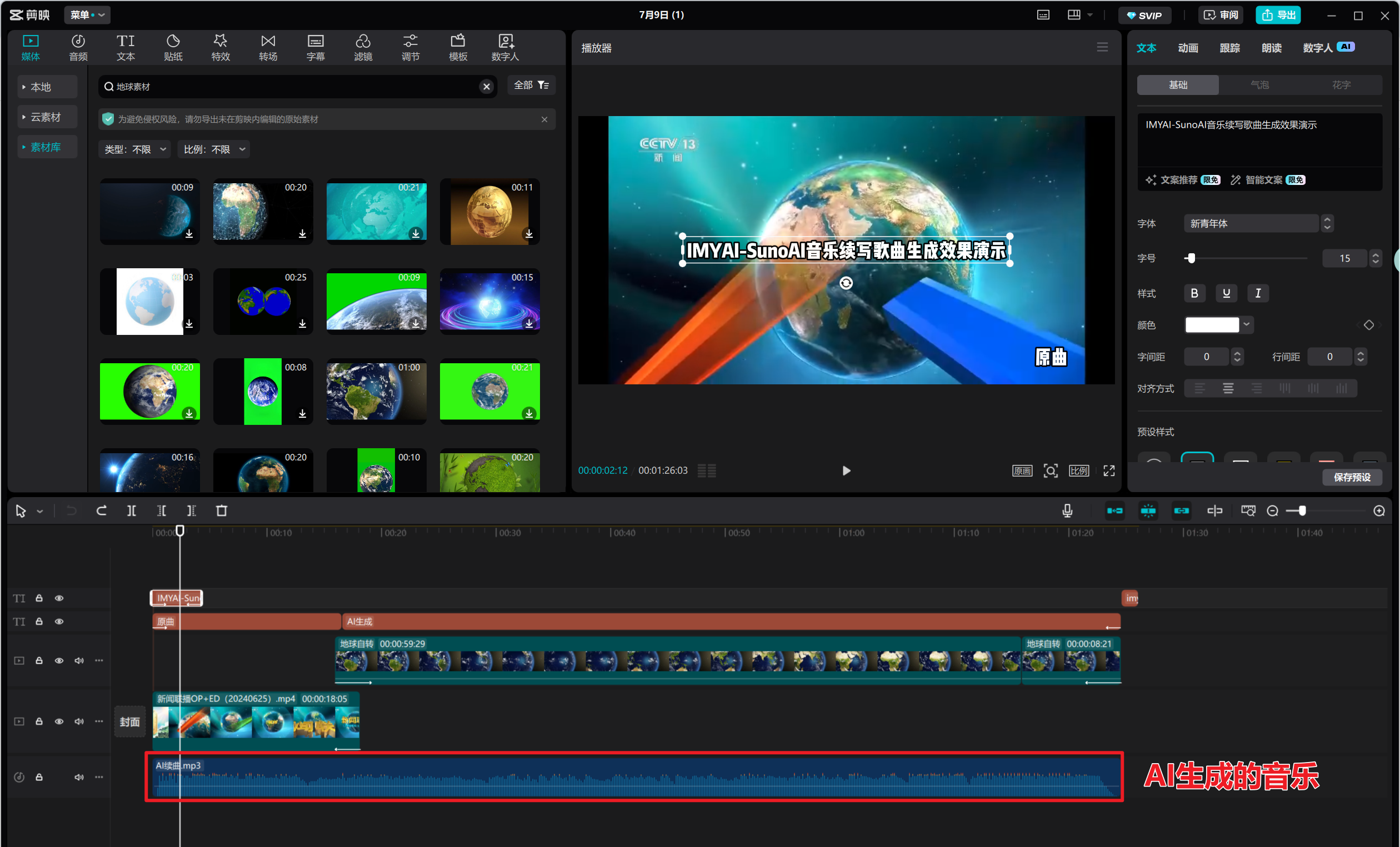Click the 文案推荐 button
This screenshot has height=847, width=1400.
(x=1182, y=180)
